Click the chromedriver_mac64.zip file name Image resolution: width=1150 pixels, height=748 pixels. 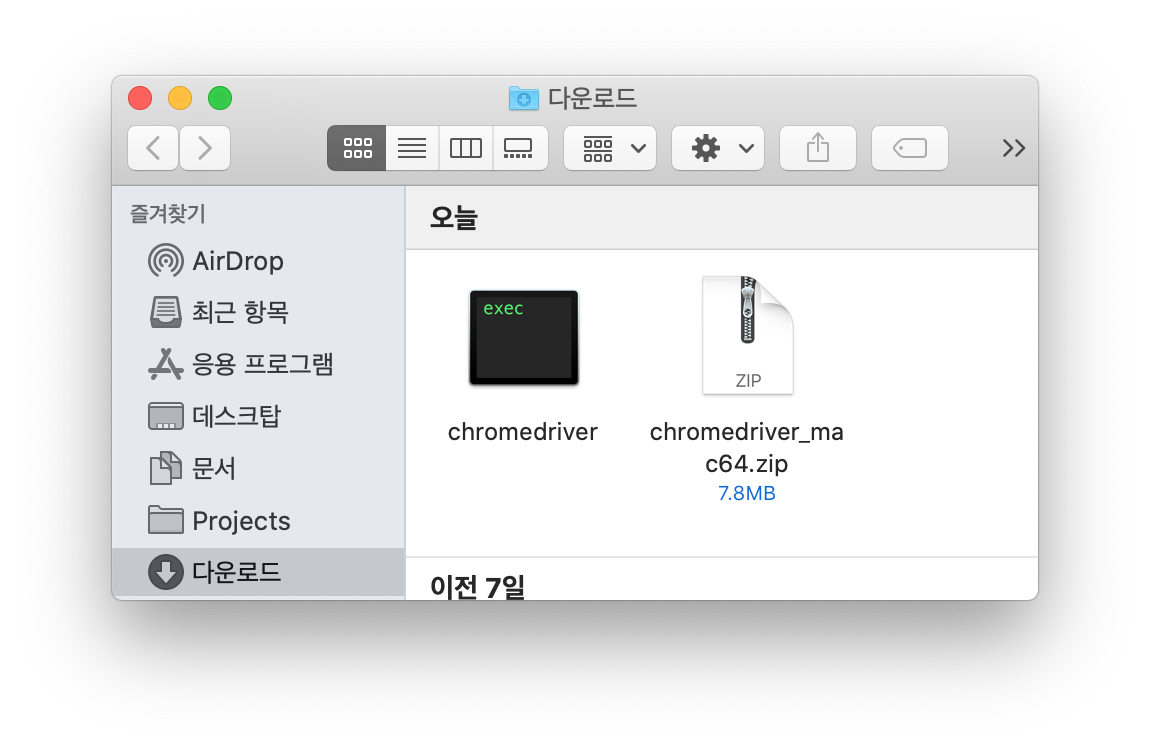coord(747,447)
